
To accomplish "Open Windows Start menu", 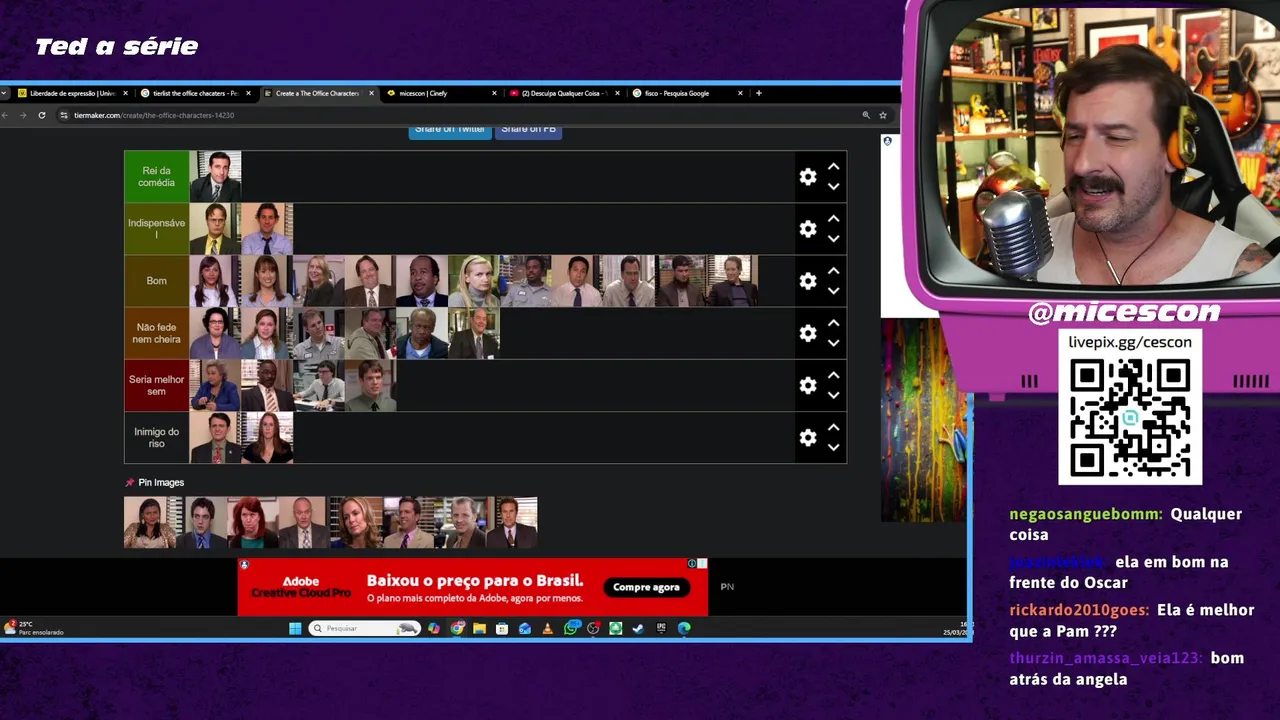I will (295, 628).
